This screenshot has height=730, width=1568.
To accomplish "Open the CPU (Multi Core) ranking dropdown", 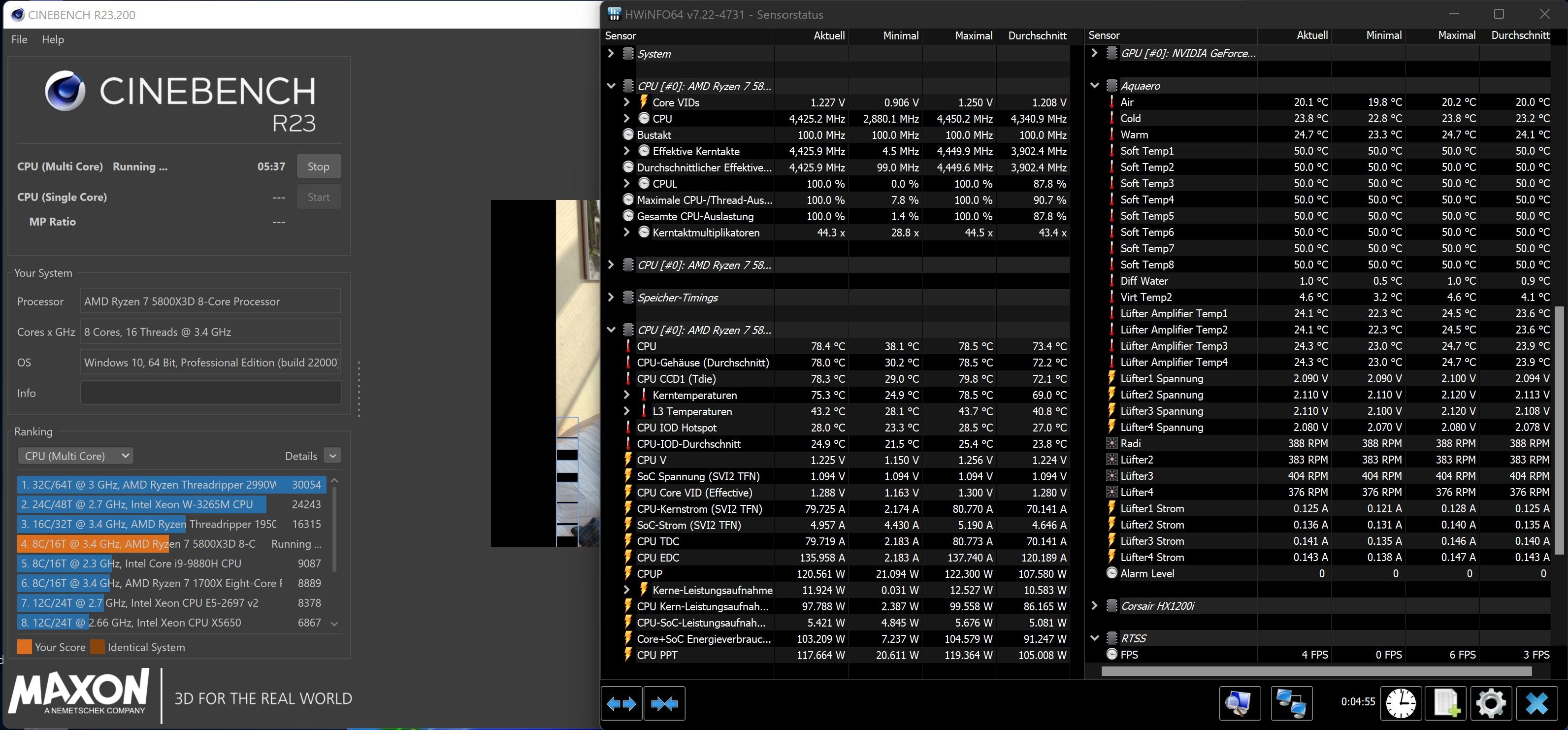I will (75, 456).
